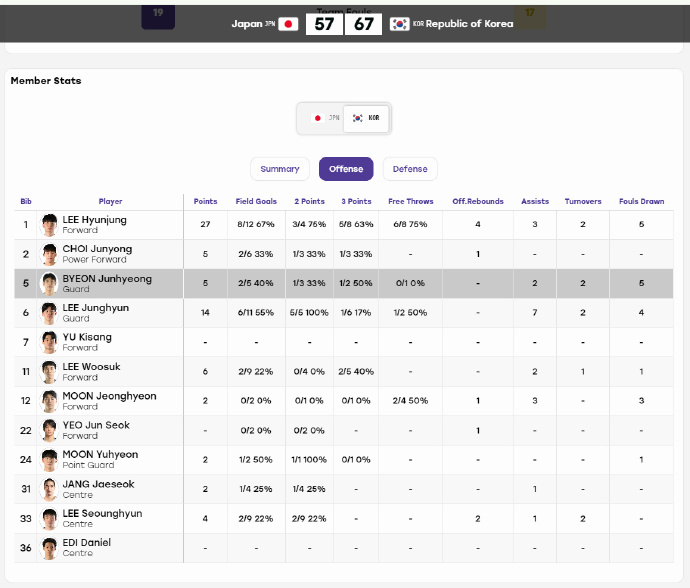Open MOON Jeonghyeon player name link
Image resolution: width=690 pixels, height=588 pixels.
(109, 396)
